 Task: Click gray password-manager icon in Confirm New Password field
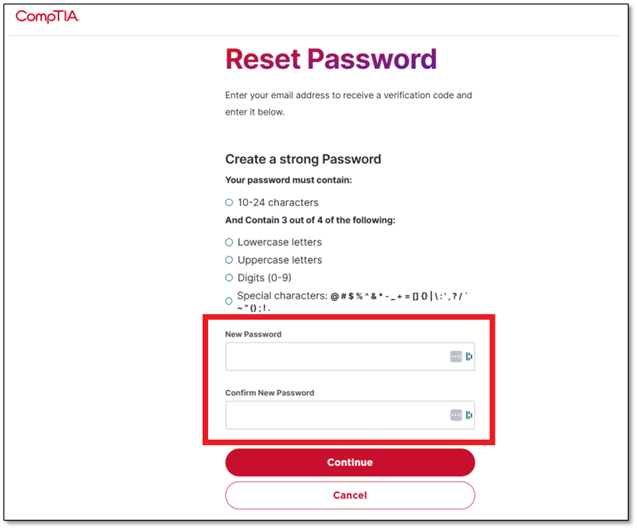[x=456, y=415]
